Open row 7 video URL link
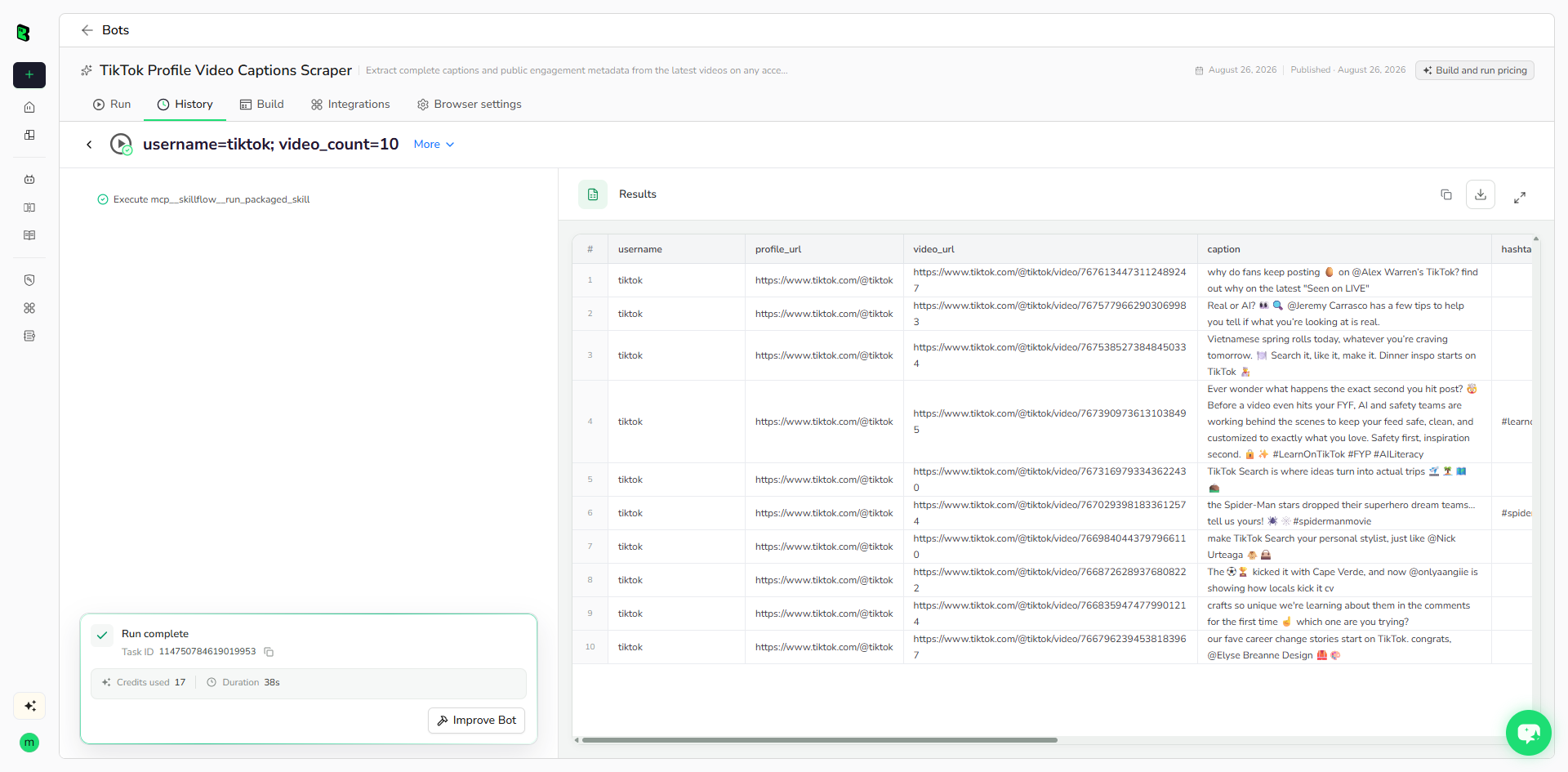 [1049, 547]
